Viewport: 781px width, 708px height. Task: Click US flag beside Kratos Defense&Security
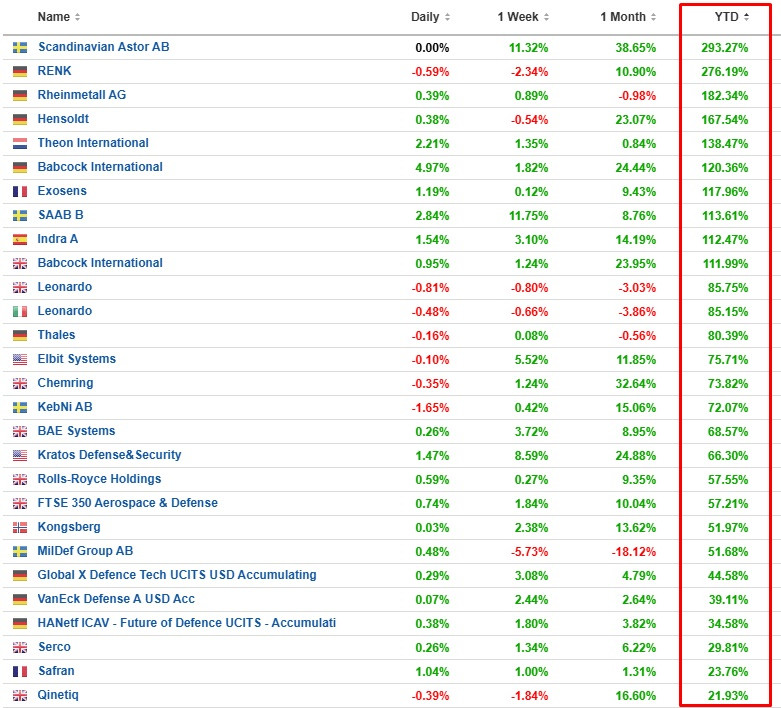[20, 455]
